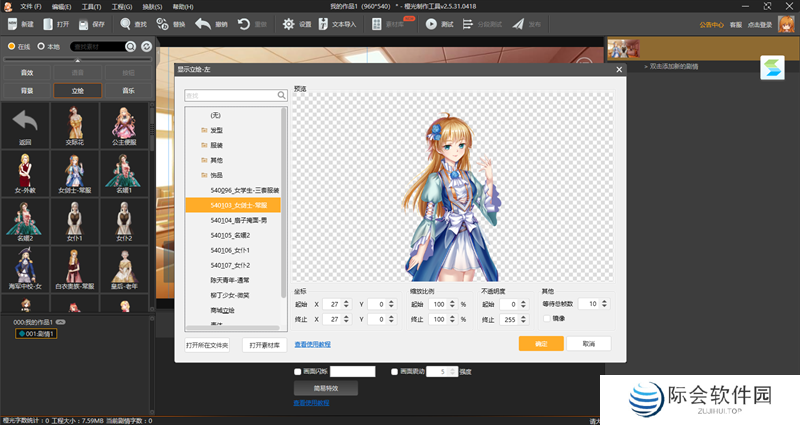The height and width of the screenshot is (425, 800).
Task: Open the 文件(F) menu
Action: click(31, 7)
